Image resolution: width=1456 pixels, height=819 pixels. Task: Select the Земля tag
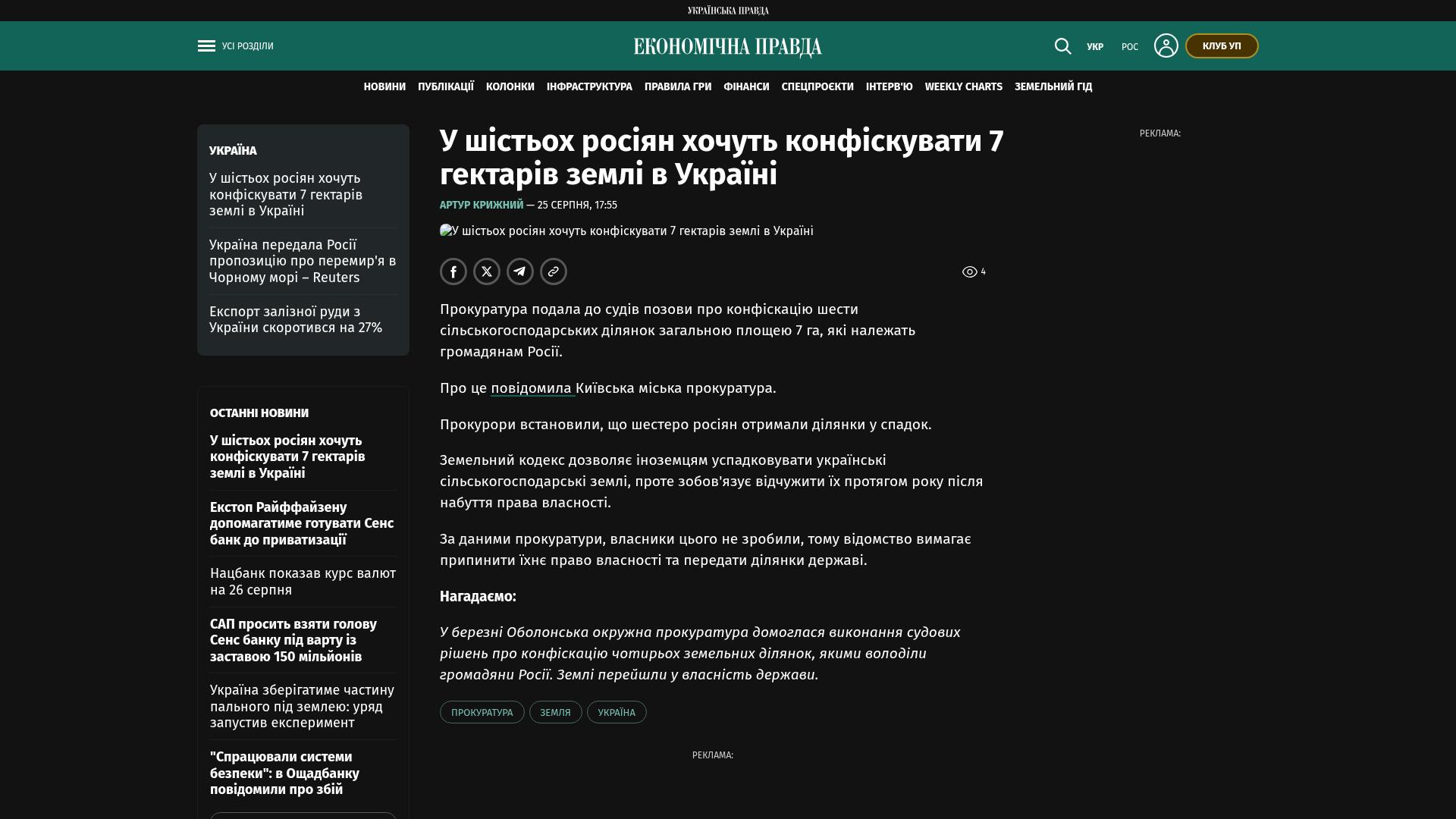[x=556, y=712]
